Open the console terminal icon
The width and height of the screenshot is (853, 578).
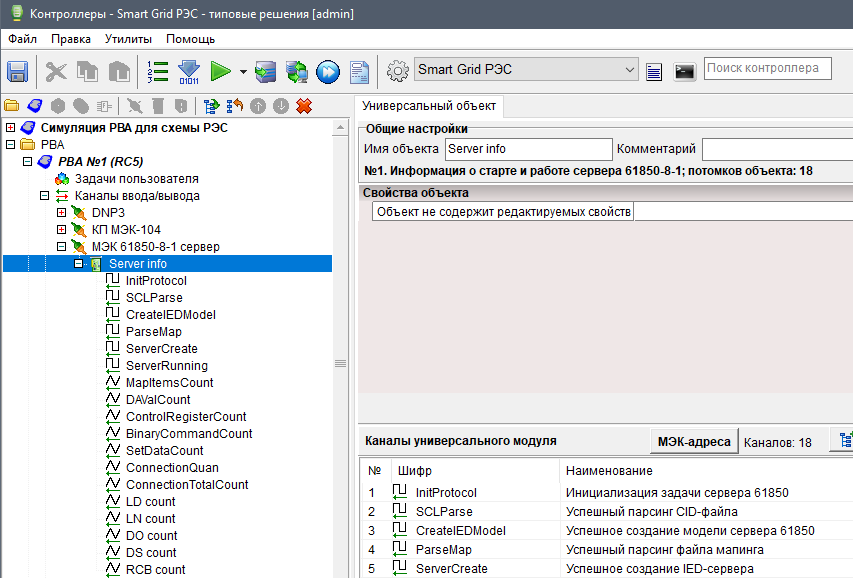point(685,71)
